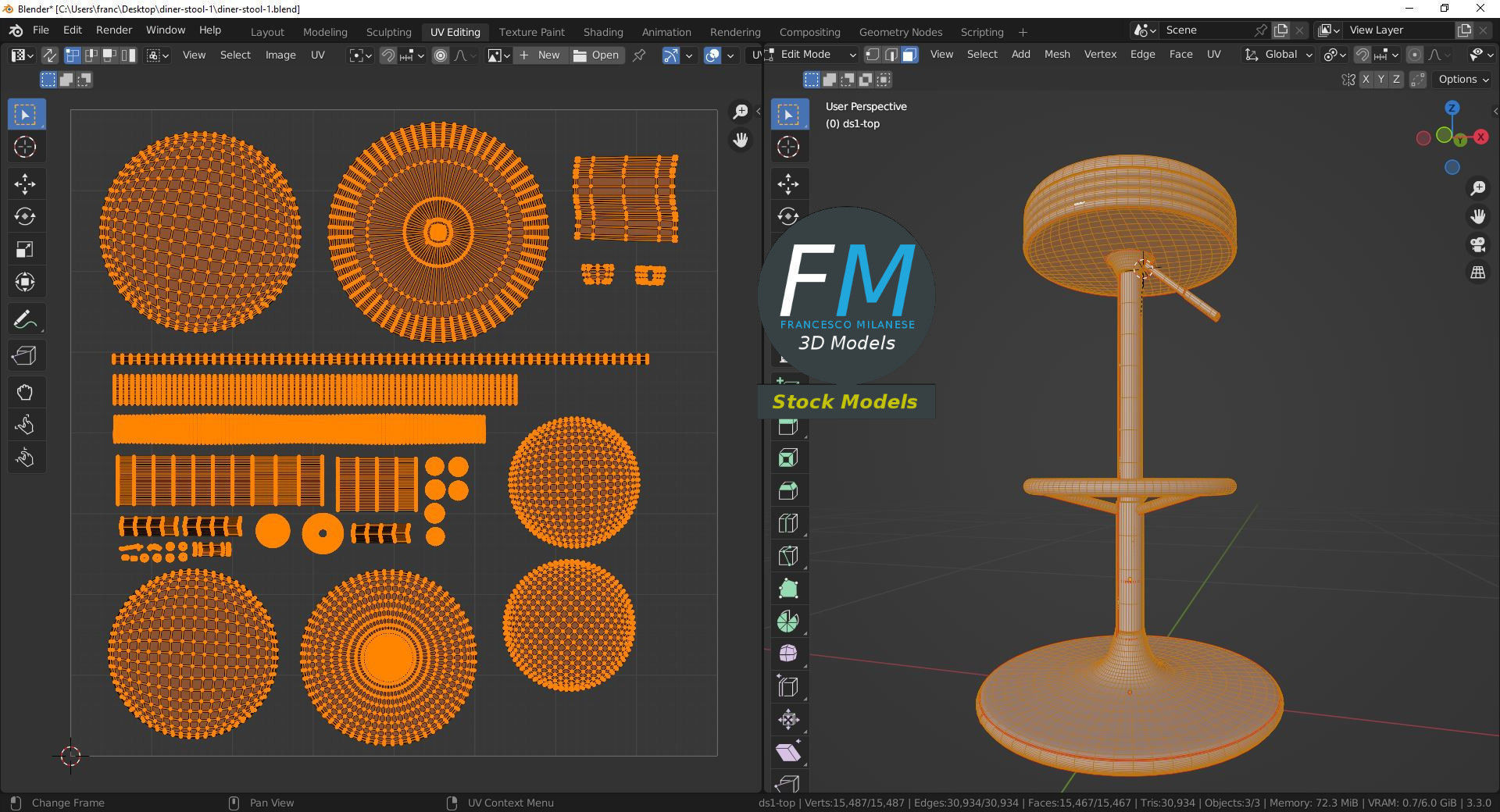1500x812 pixels.
Task: Select the Annotate tool in UV editor
Action: 25,319
